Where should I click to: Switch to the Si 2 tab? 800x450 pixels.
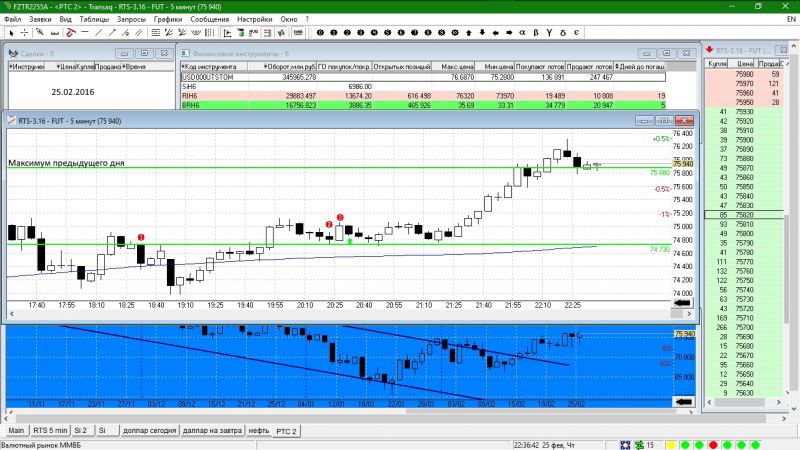(x=81, y=431)
